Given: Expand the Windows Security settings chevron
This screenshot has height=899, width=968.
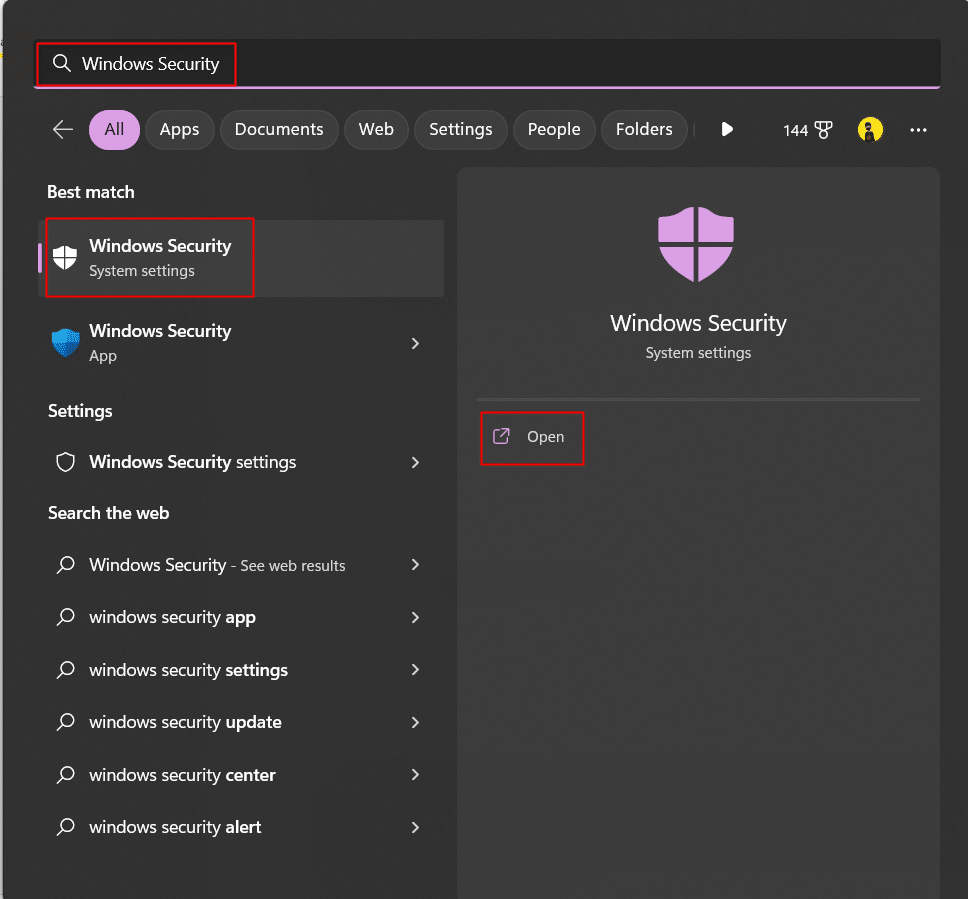Looking at the screenshot, I should click(x=415, y=462).
